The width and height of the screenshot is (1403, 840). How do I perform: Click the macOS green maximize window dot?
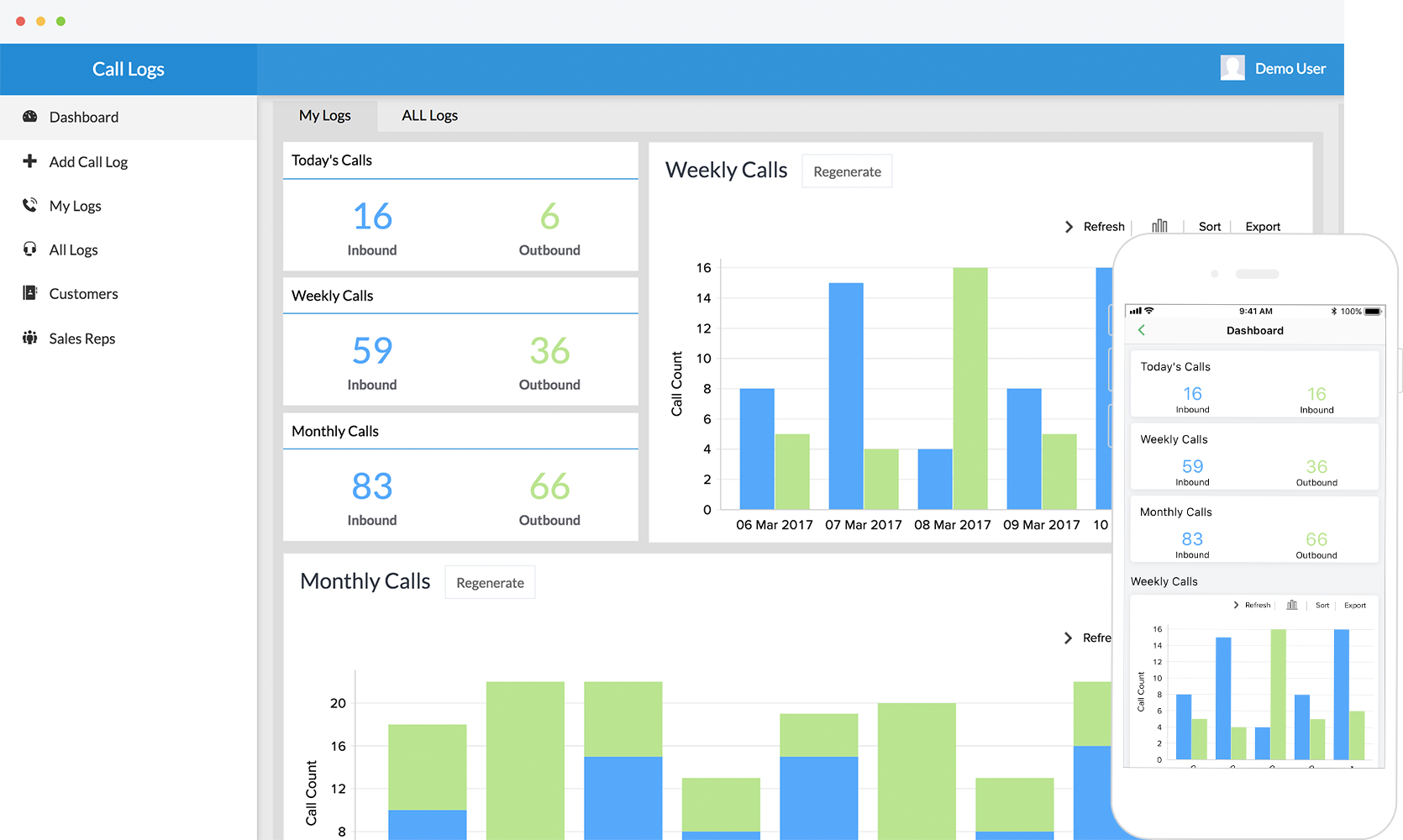point(60,21)
